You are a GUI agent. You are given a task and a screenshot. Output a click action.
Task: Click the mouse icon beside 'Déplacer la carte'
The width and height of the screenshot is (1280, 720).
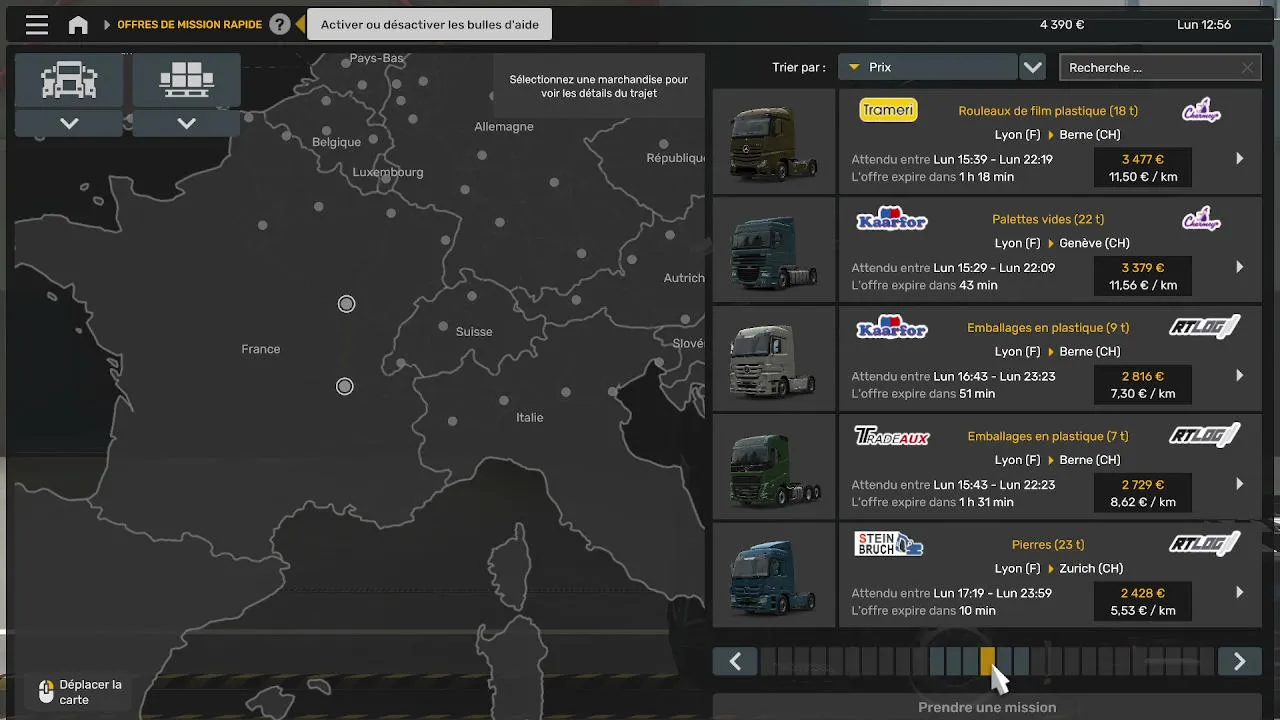tap(46, 691)
